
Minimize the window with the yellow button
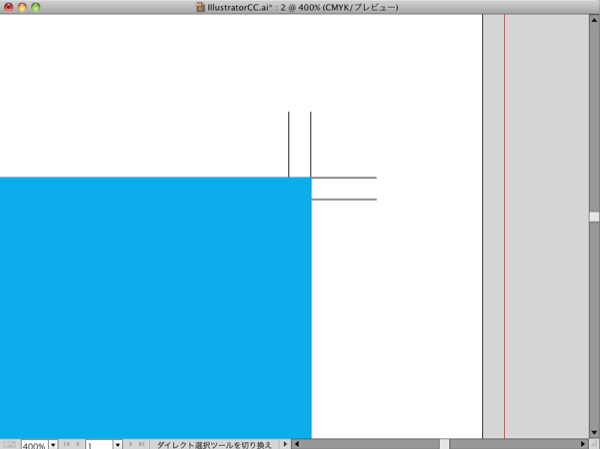point(22,7)
